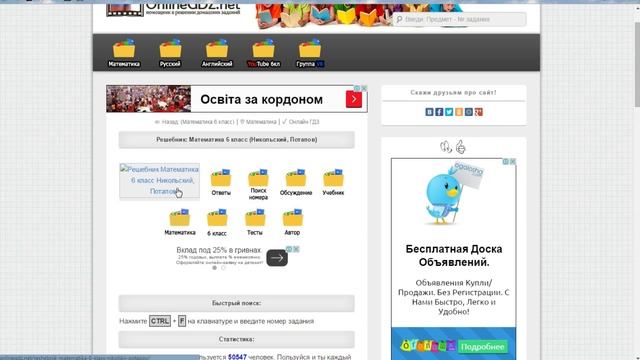Image resolution: width=640 pixels, height=360 pixels.
Task: Click the Быстрый поиск section header
Action: tap(237, 303)
